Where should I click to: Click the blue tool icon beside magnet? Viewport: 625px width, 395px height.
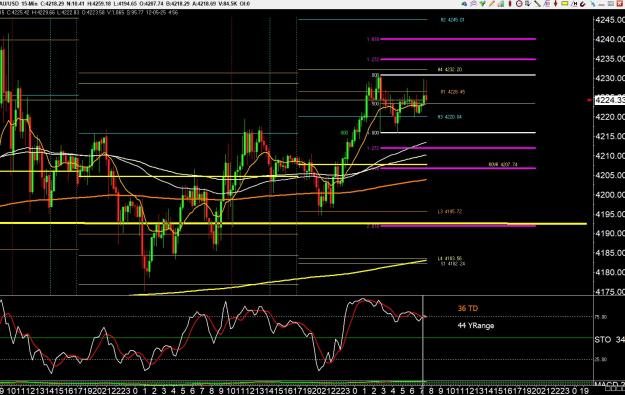[x=593, y=4]
